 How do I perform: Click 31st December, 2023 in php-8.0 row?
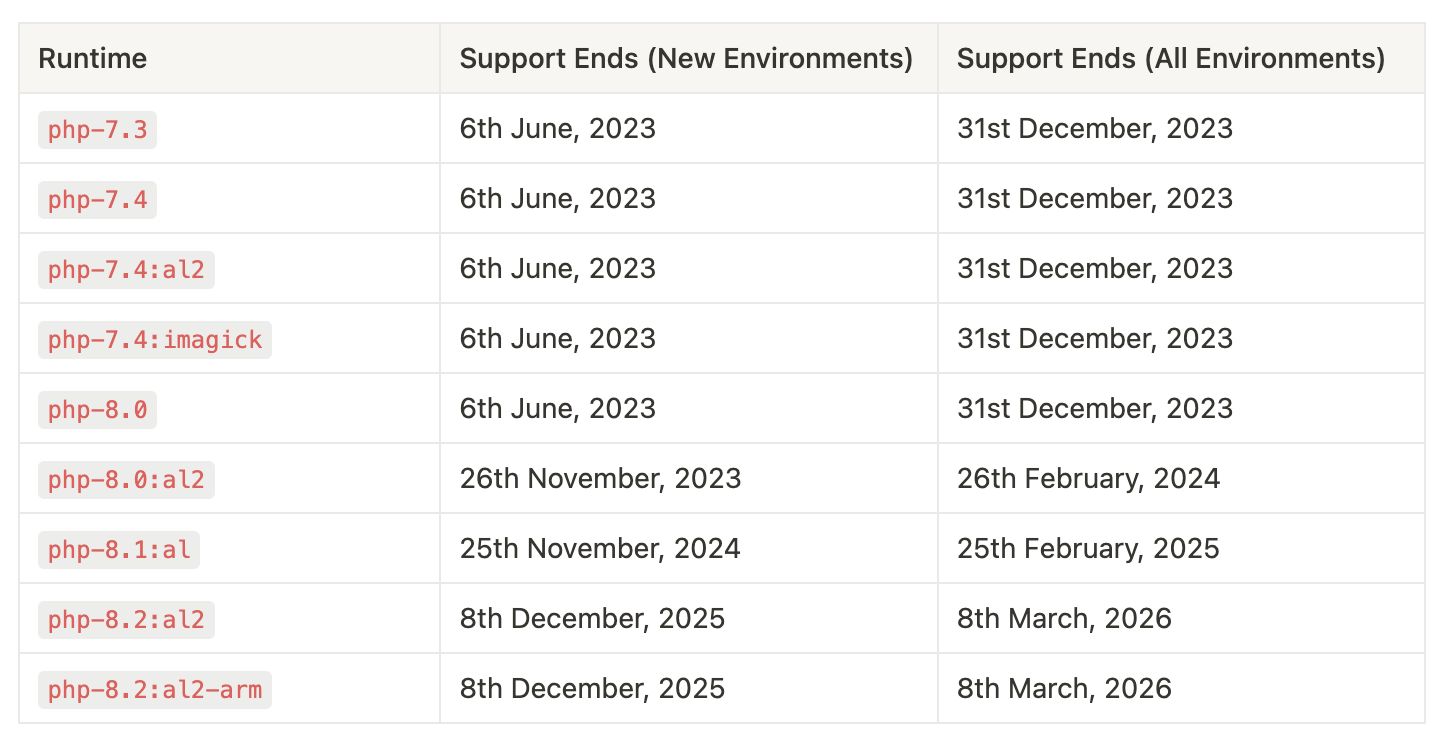click(x=1094, y=409)
